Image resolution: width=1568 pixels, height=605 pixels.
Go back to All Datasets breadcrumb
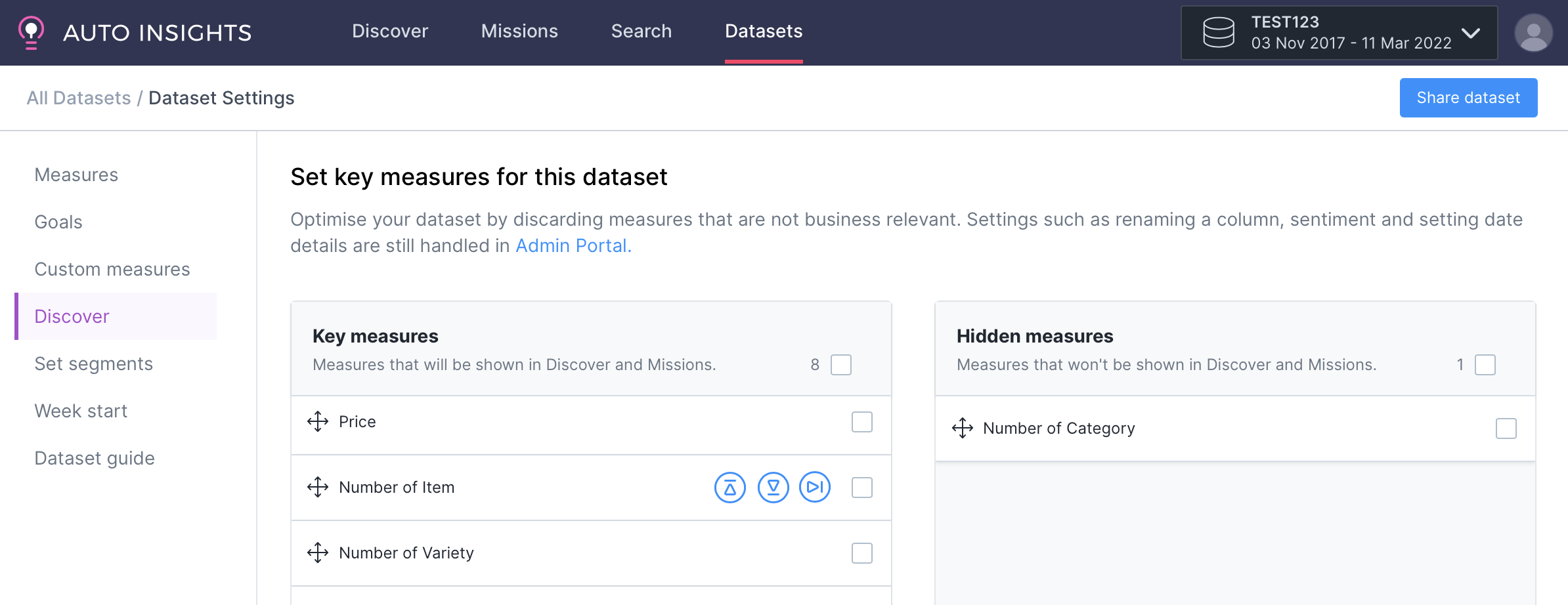[79, 98]
